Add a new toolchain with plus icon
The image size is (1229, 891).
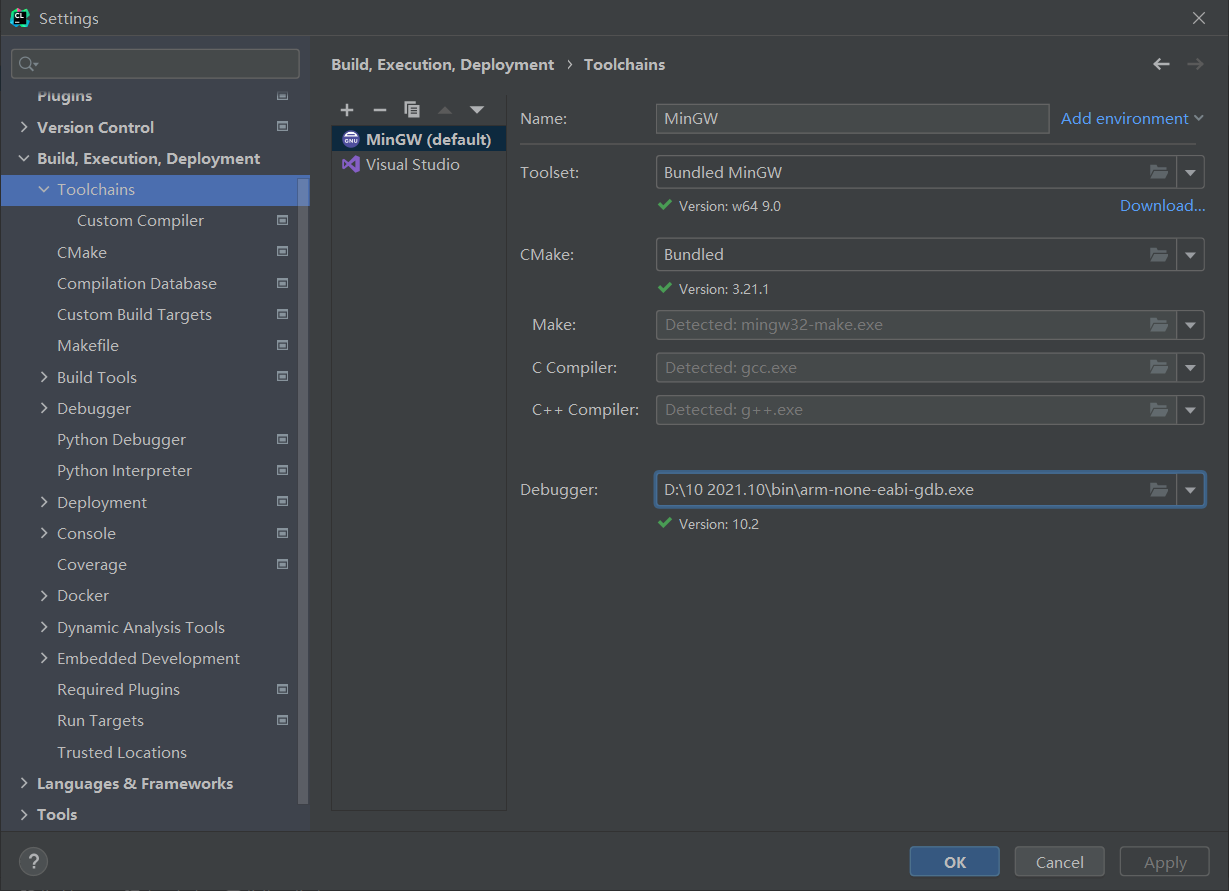pos(347,110)
